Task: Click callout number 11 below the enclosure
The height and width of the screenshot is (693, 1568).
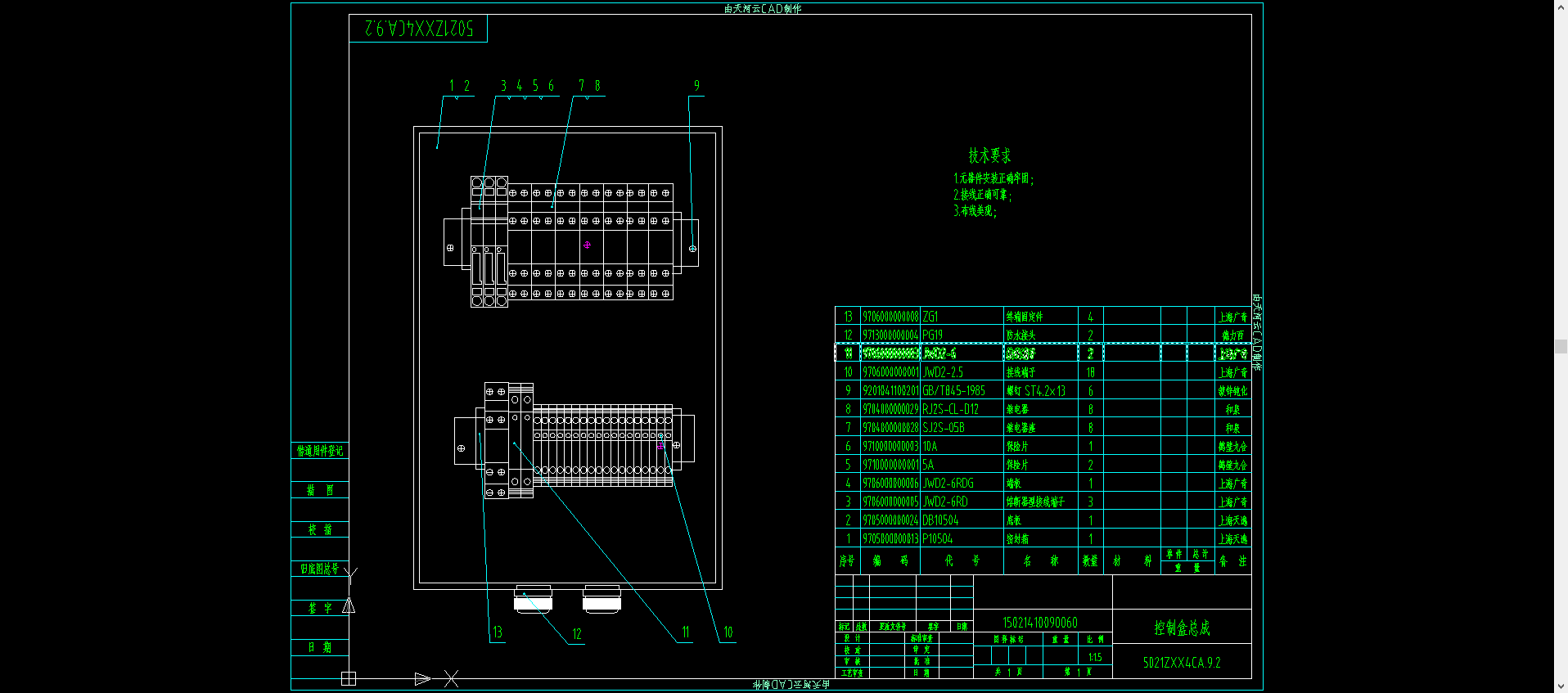Action: [x=685, y=632]
